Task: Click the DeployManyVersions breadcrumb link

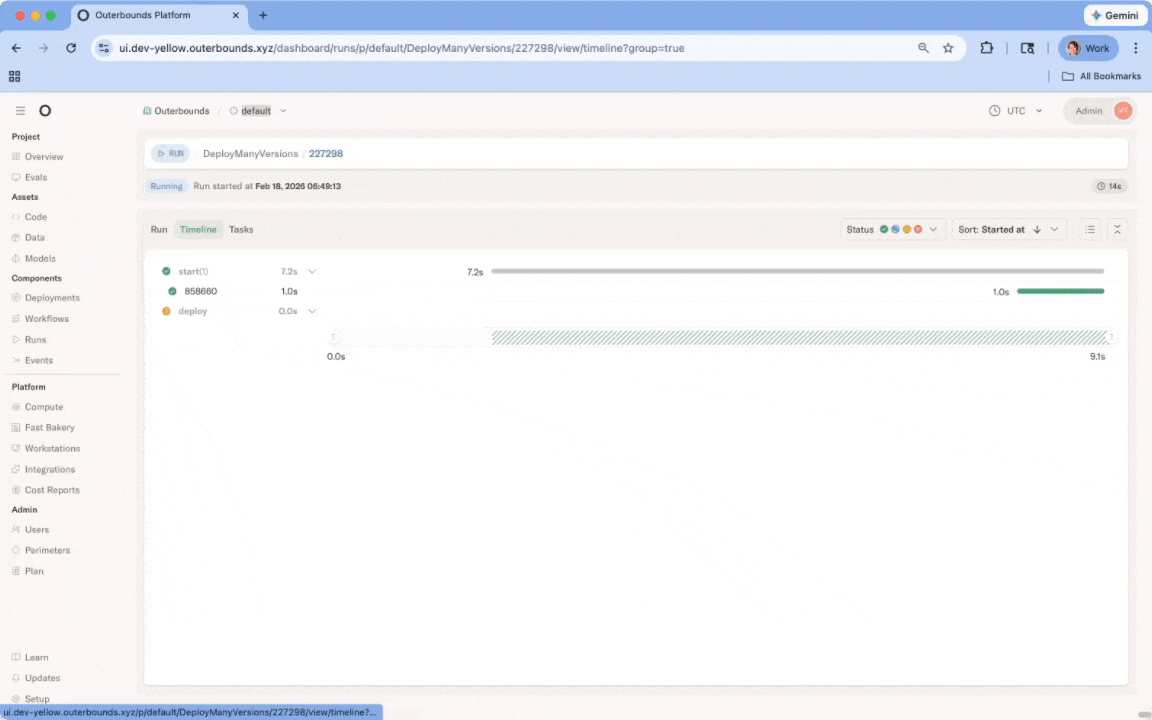Action: click(251, 154)
